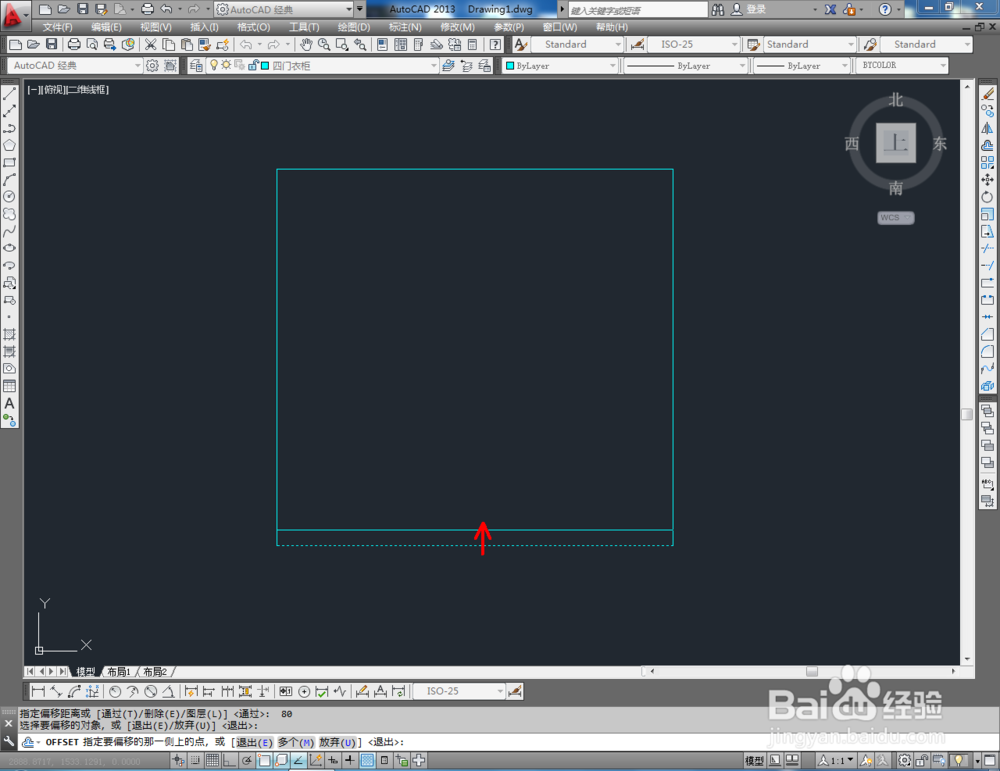Image resolution: width=1000 pixels, height=771 pixels.
Task: Select the Polygon drawing tool
Action: [x=9, y=145]
